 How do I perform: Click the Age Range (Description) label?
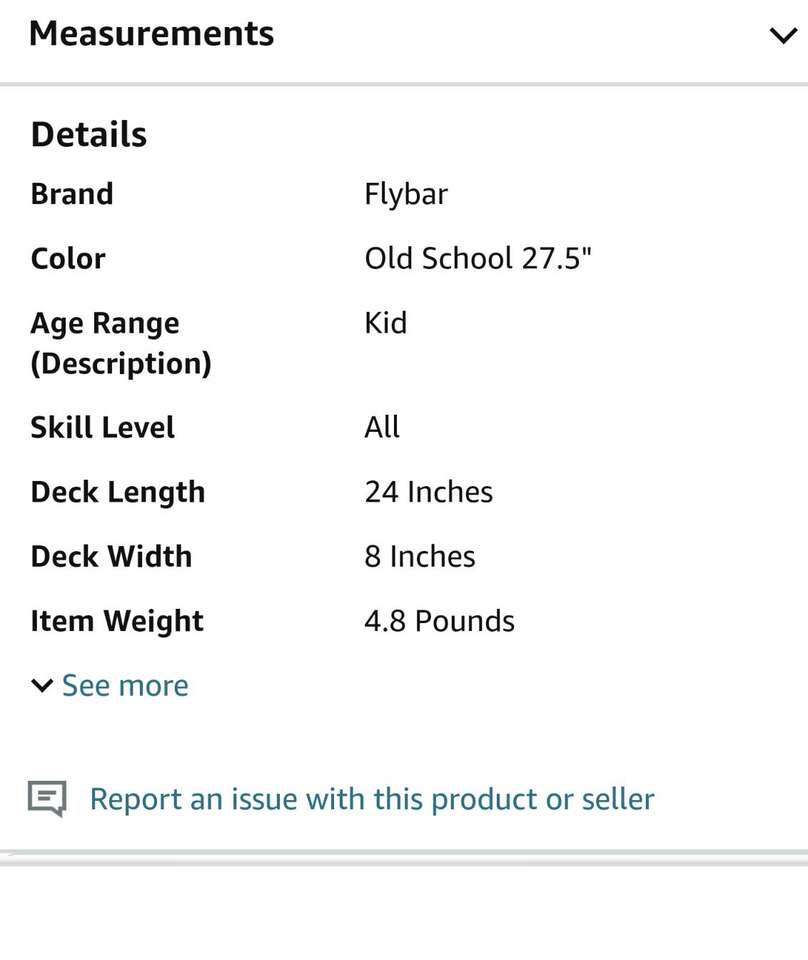(x=121, y=343)
